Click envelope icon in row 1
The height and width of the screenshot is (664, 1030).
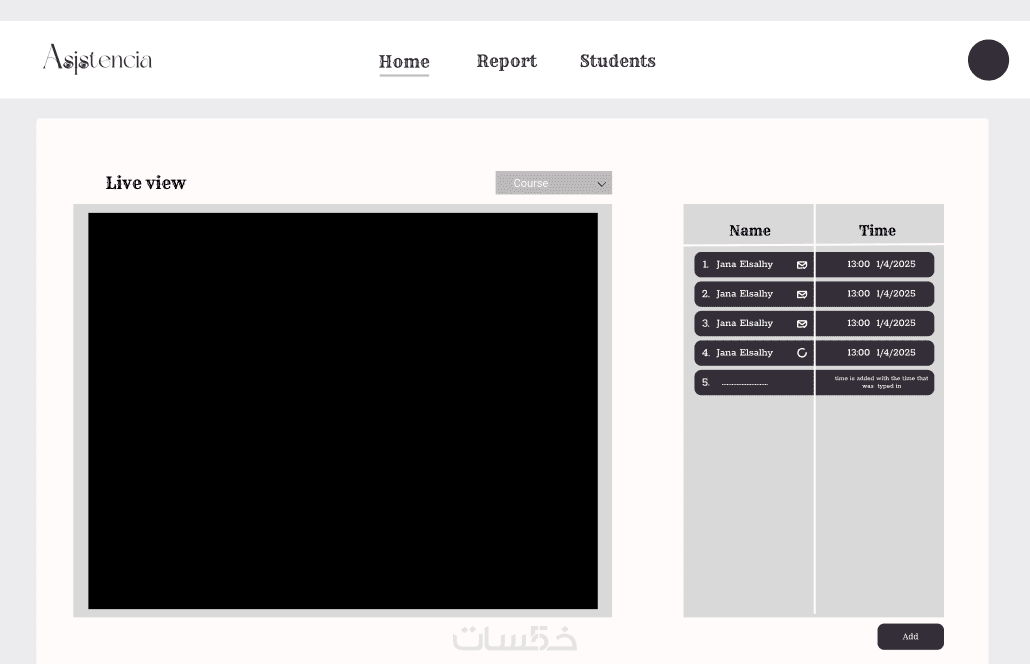pos(801,265)
